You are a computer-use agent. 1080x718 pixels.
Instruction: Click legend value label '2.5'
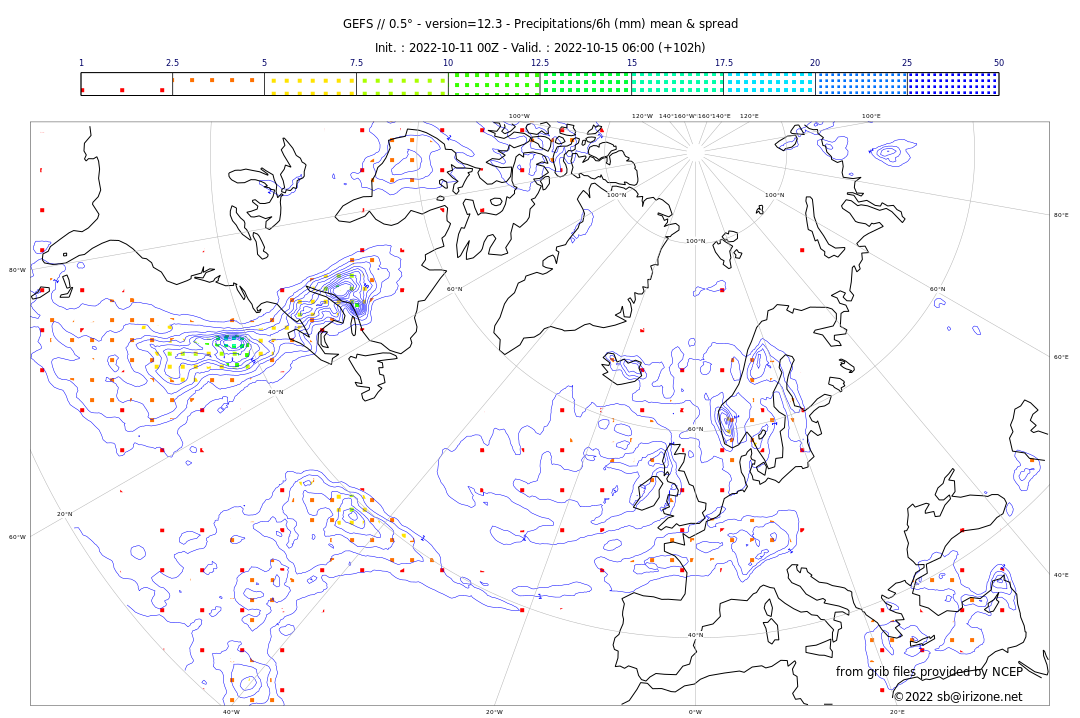tap(172, 63)
